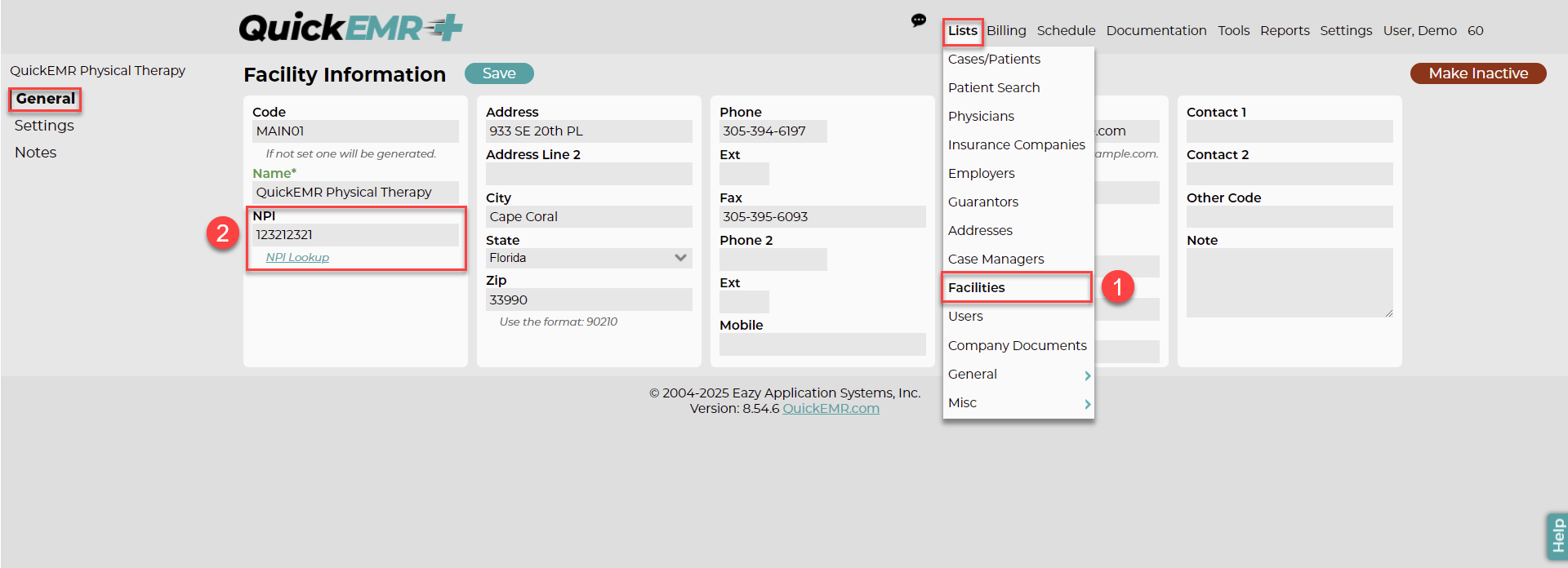Click the NPI field with 123212321
Viewport: 1568px width, 568px height.
click(355, 235)
